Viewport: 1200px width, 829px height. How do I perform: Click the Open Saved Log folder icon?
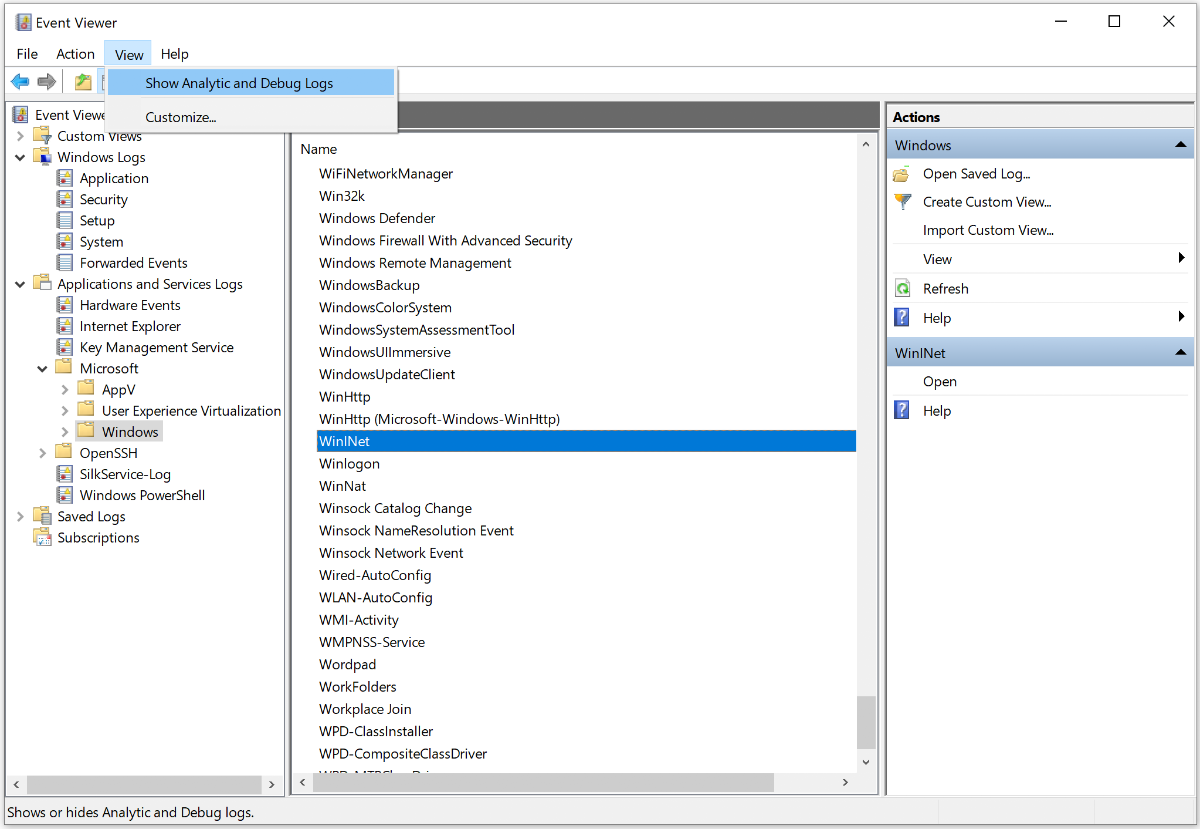click(902, 174)
